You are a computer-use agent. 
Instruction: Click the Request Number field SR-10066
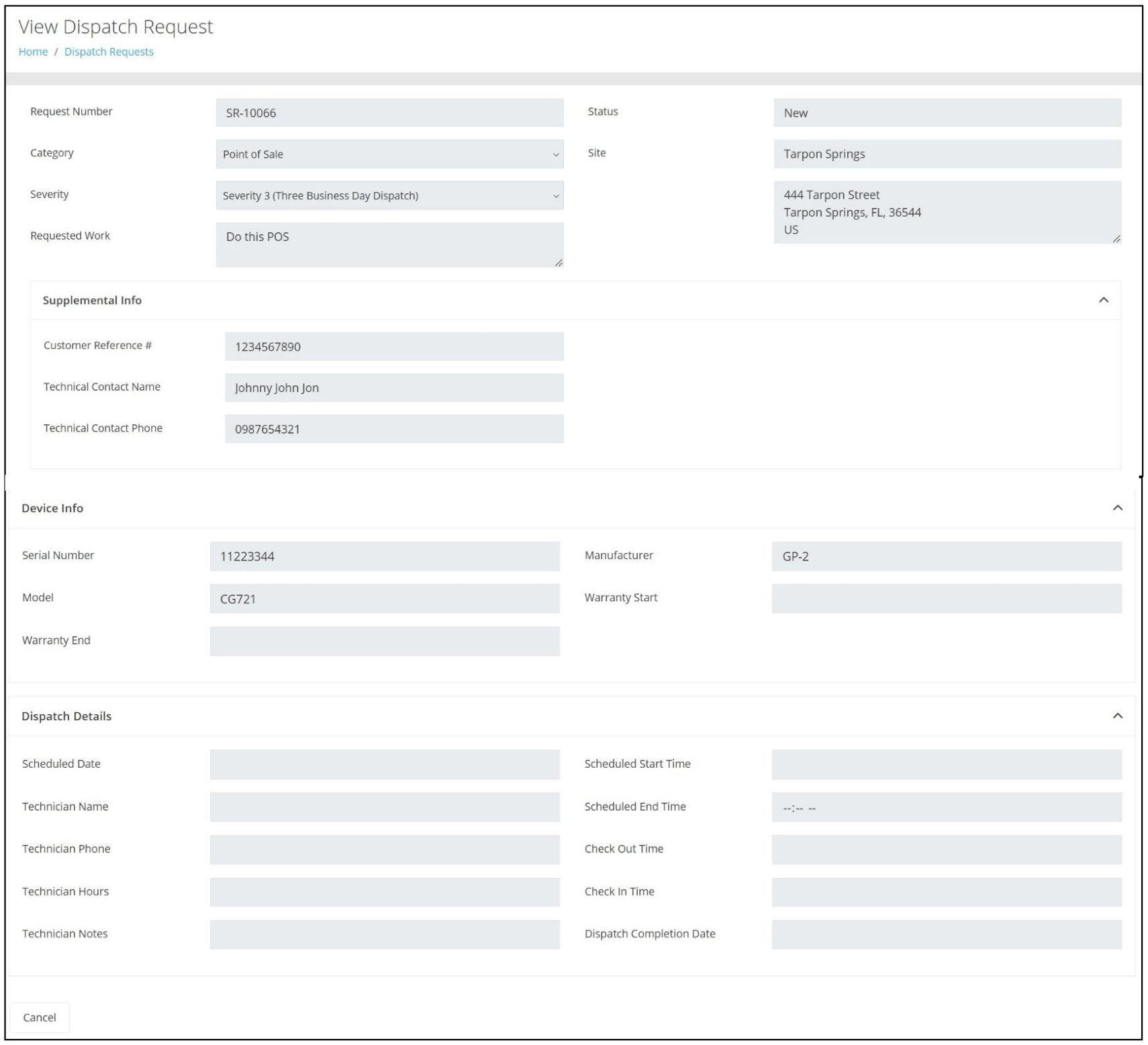[389, 113]
